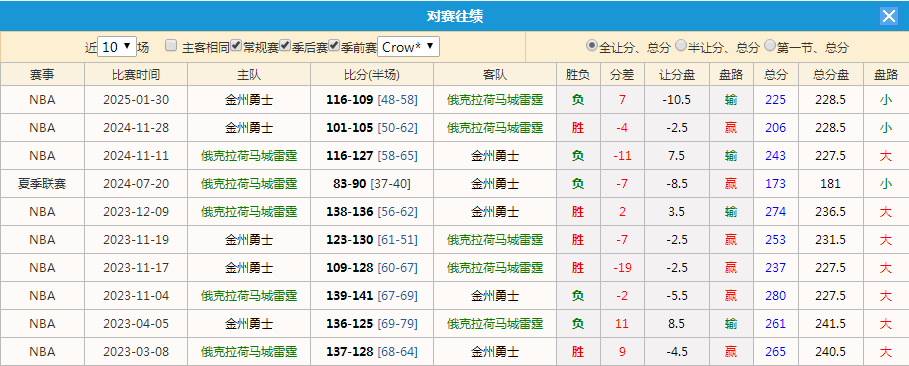Image resolution: width=909 pixels, height=366 pixels.
Task: Select the 第一节、总分 radio button
Action: (x=770, y=45)
